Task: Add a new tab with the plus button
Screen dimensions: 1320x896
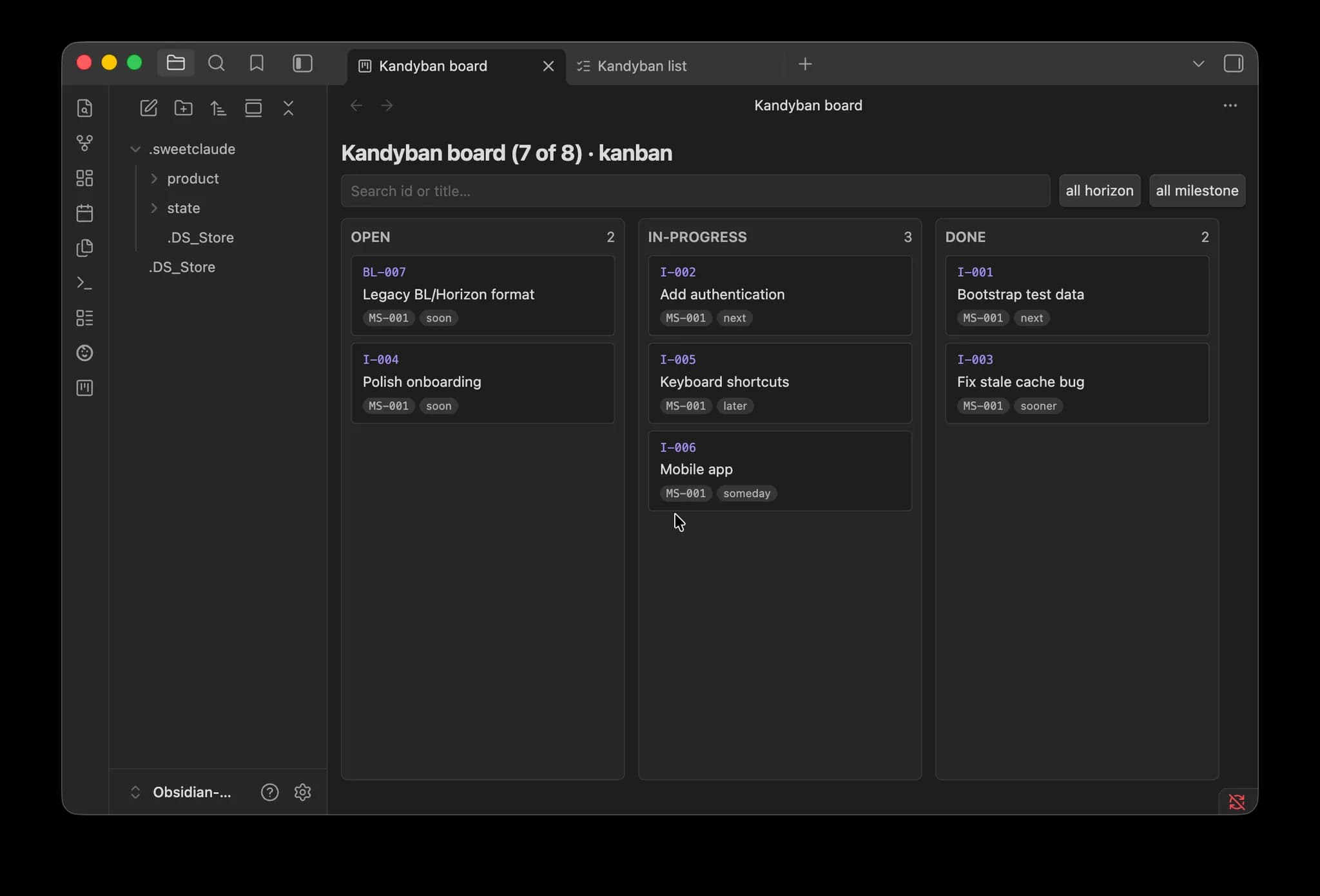Action: (x=805, y=64)
